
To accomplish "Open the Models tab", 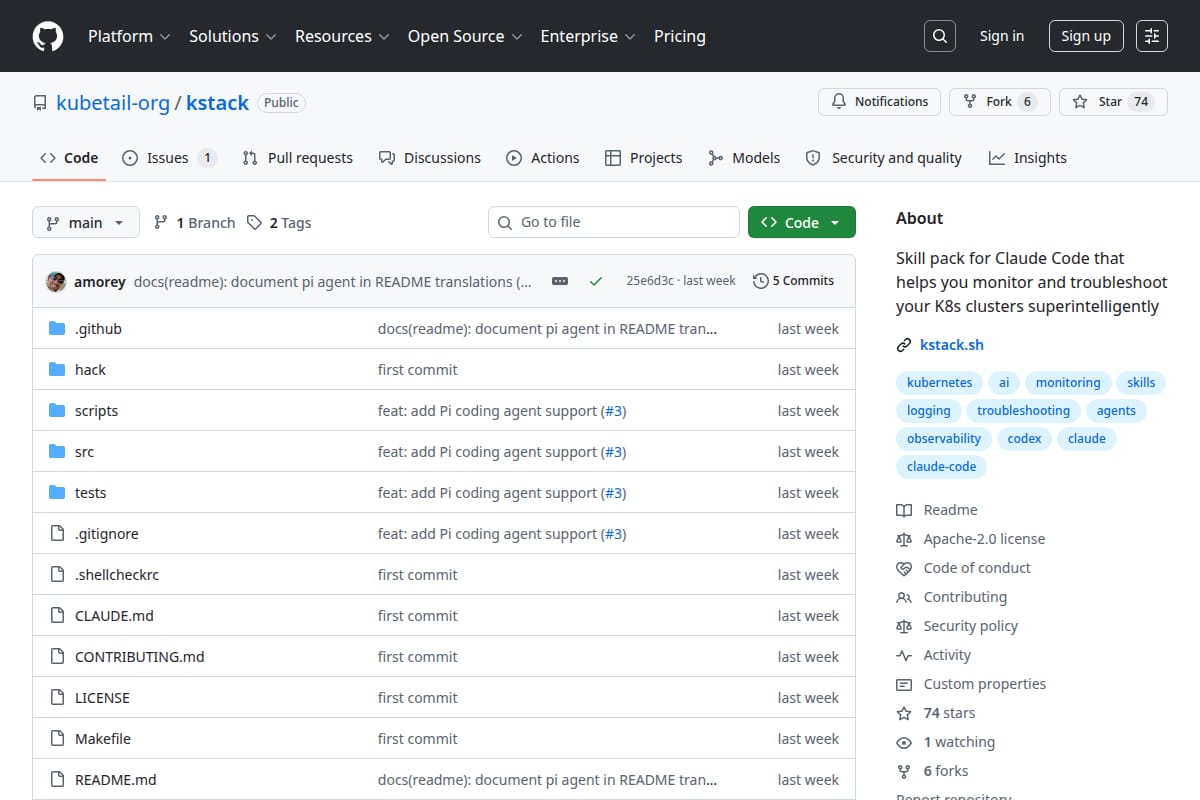I will tap(744, 158).
